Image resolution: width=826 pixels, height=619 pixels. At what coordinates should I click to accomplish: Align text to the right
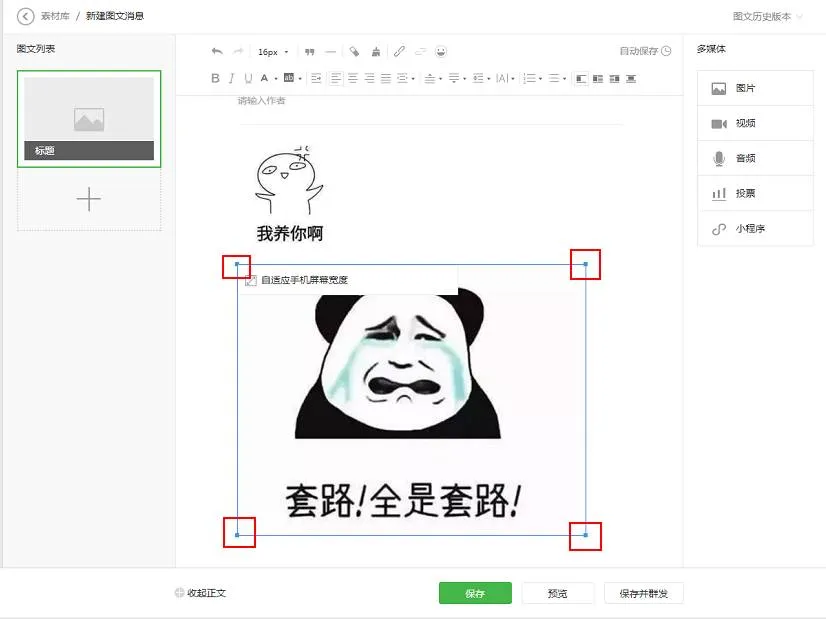click(369, 78)
